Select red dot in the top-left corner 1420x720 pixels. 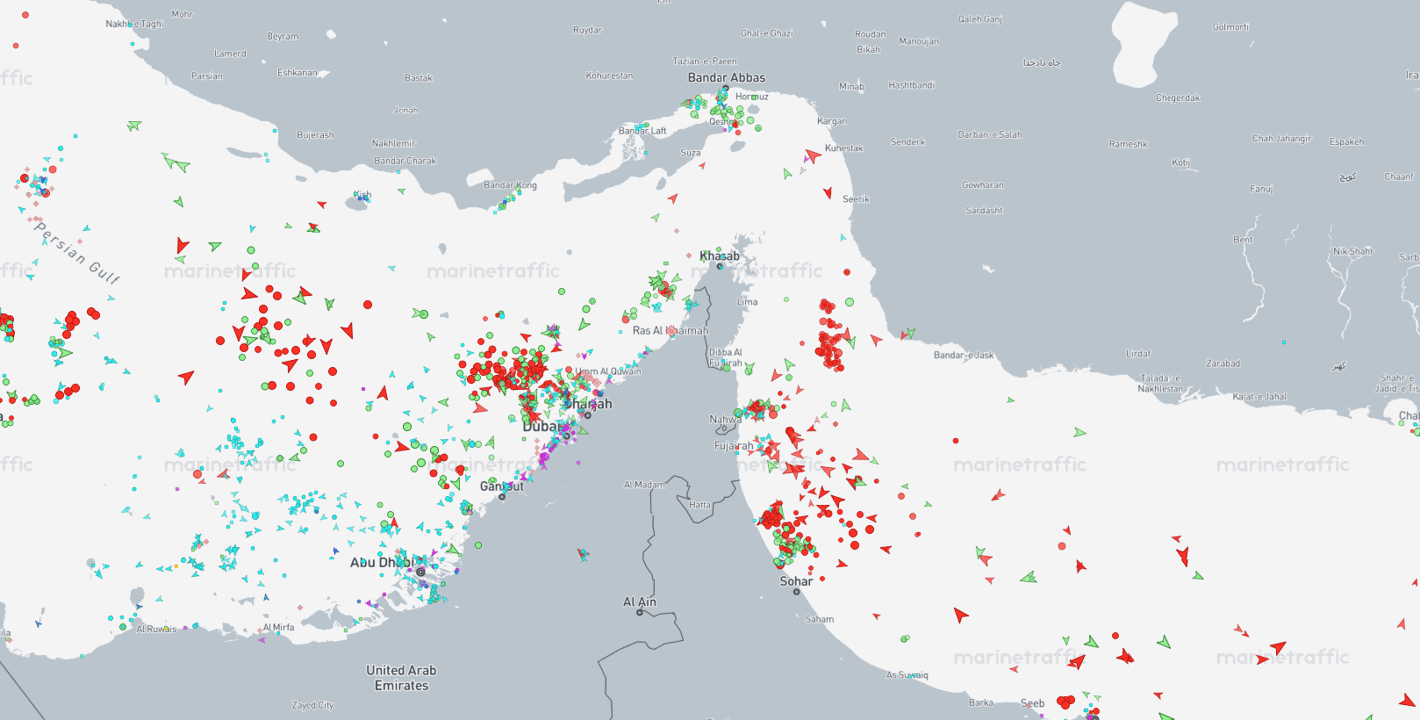coord(15,45)
